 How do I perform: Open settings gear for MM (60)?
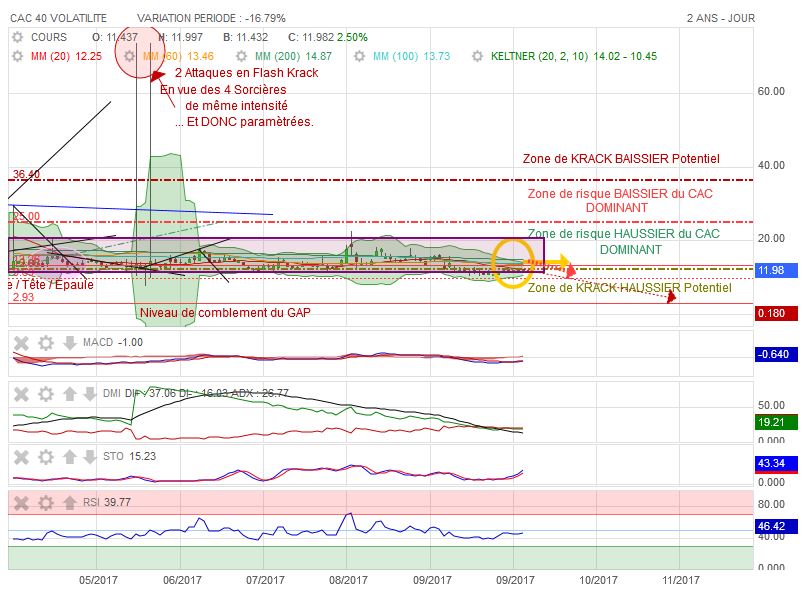pos(130,56)
